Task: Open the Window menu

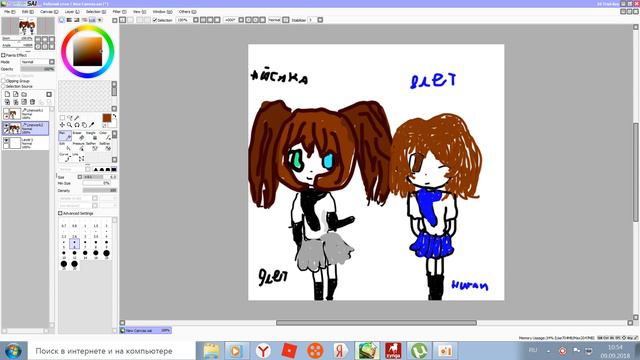Action: point(162,11)
